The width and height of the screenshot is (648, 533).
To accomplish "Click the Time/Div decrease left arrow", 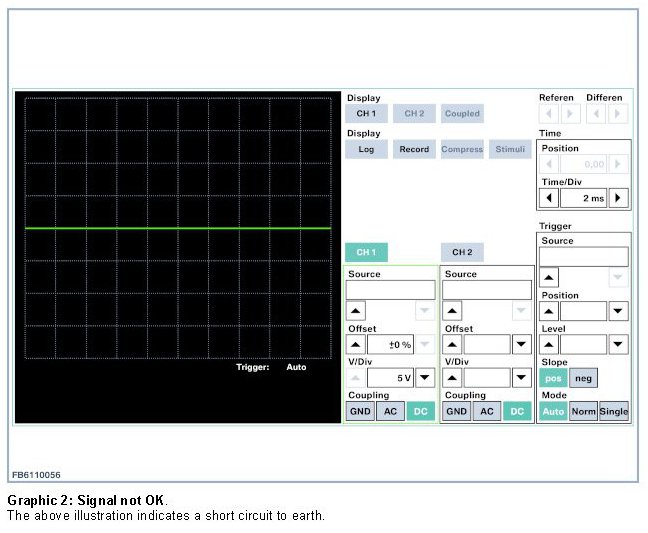I will [x=549, y=198].
